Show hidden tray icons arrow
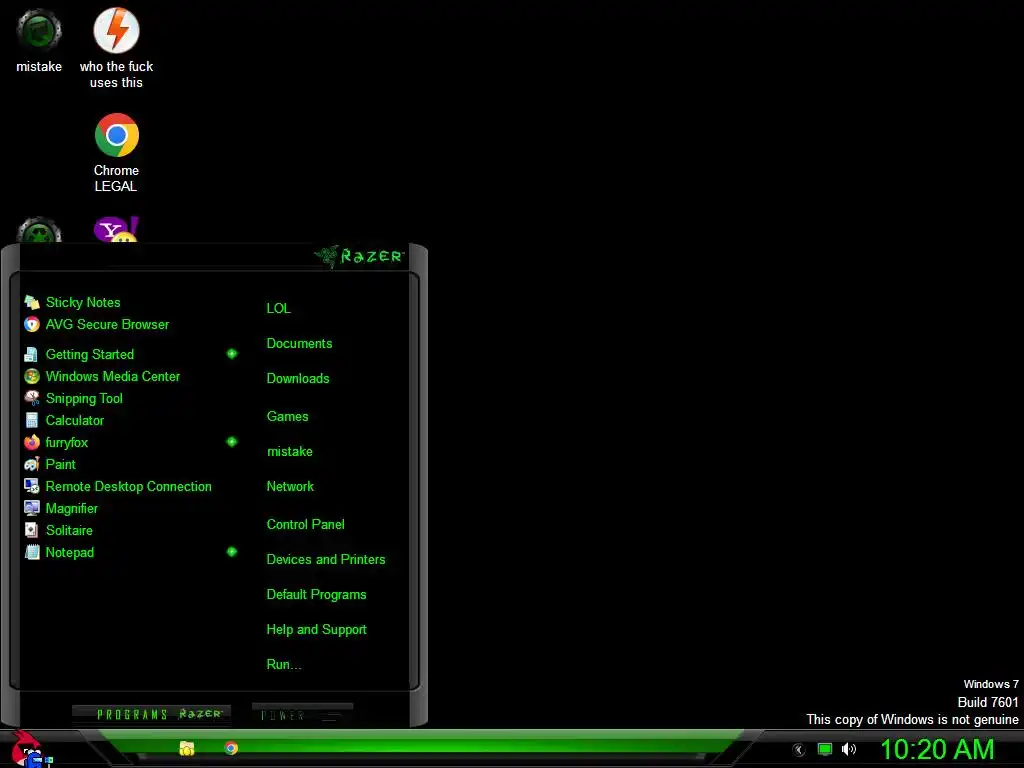 798,750
